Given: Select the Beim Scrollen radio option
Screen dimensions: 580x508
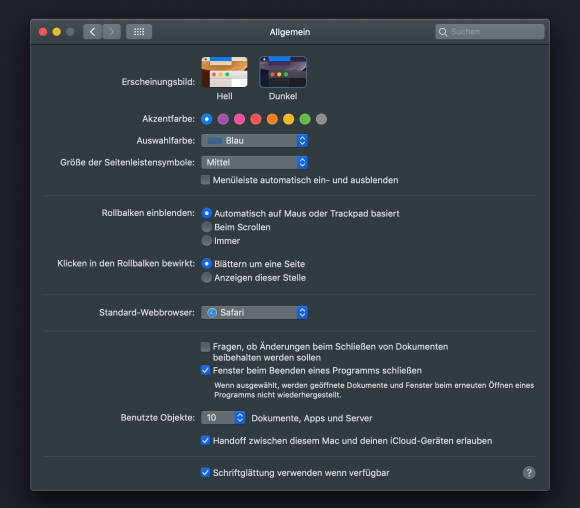Looking at the screenshot, I should pos(206,227).
